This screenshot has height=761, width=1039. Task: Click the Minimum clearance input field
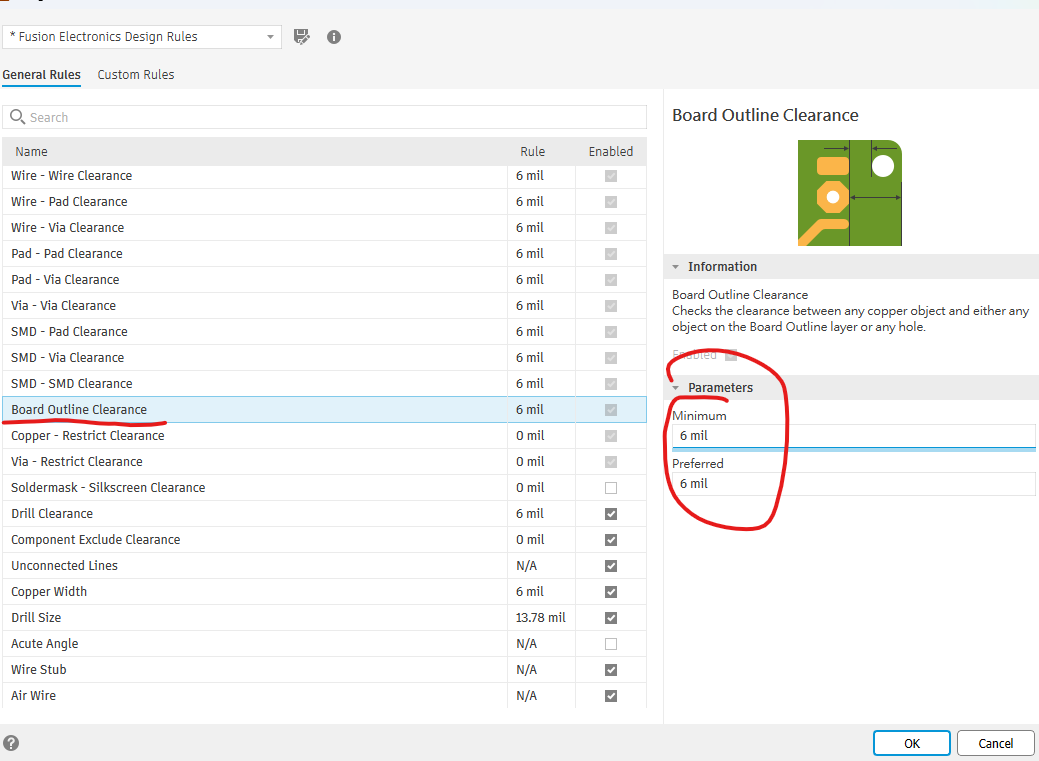(x=853, y=436)
